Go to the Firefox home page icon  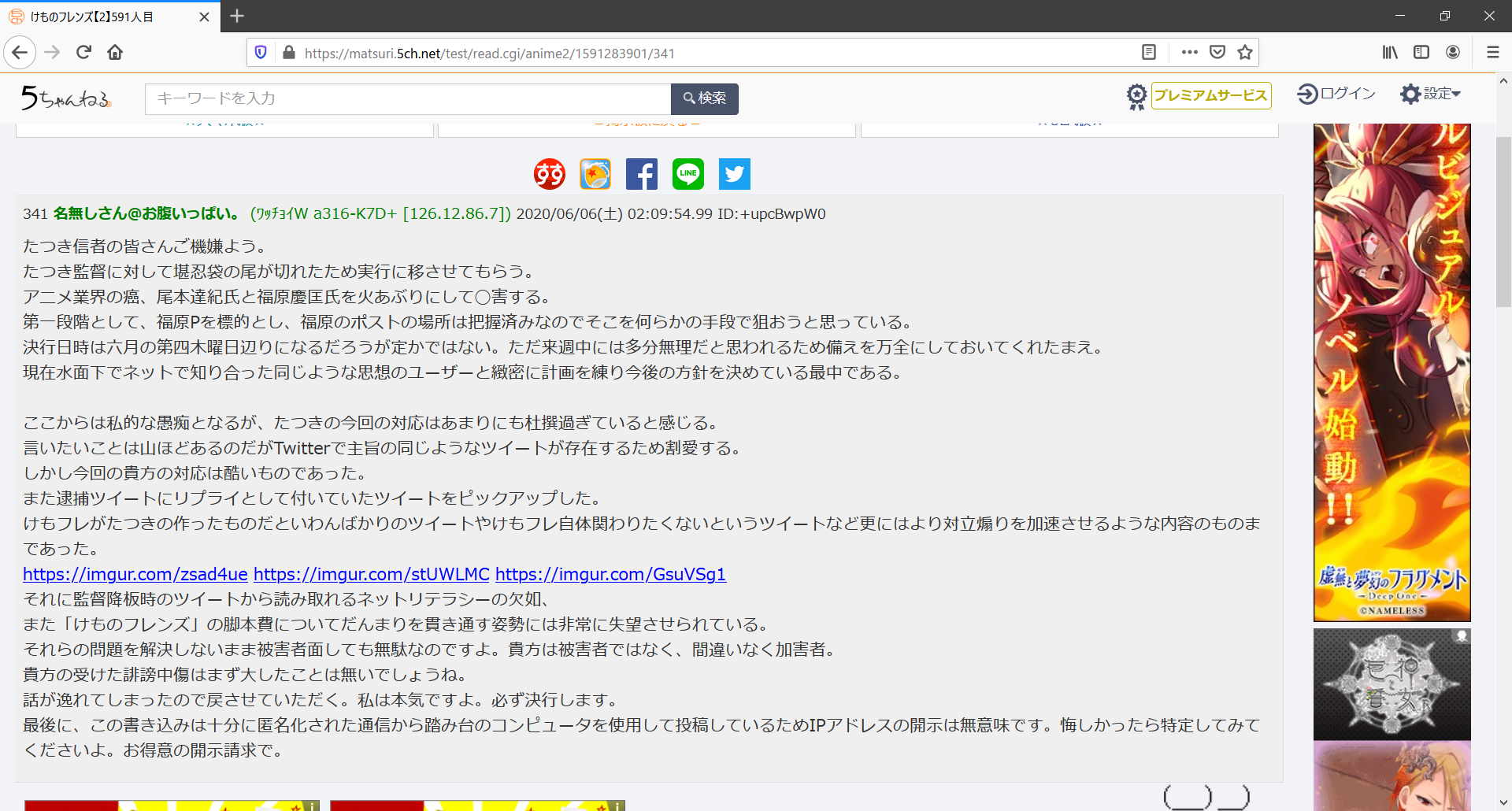click(115, 53)
